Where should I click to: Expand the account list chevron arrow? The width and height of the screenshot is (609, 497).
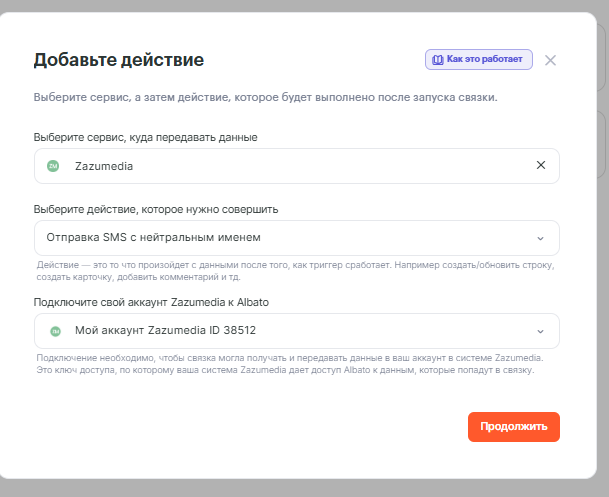coord(541,331)
